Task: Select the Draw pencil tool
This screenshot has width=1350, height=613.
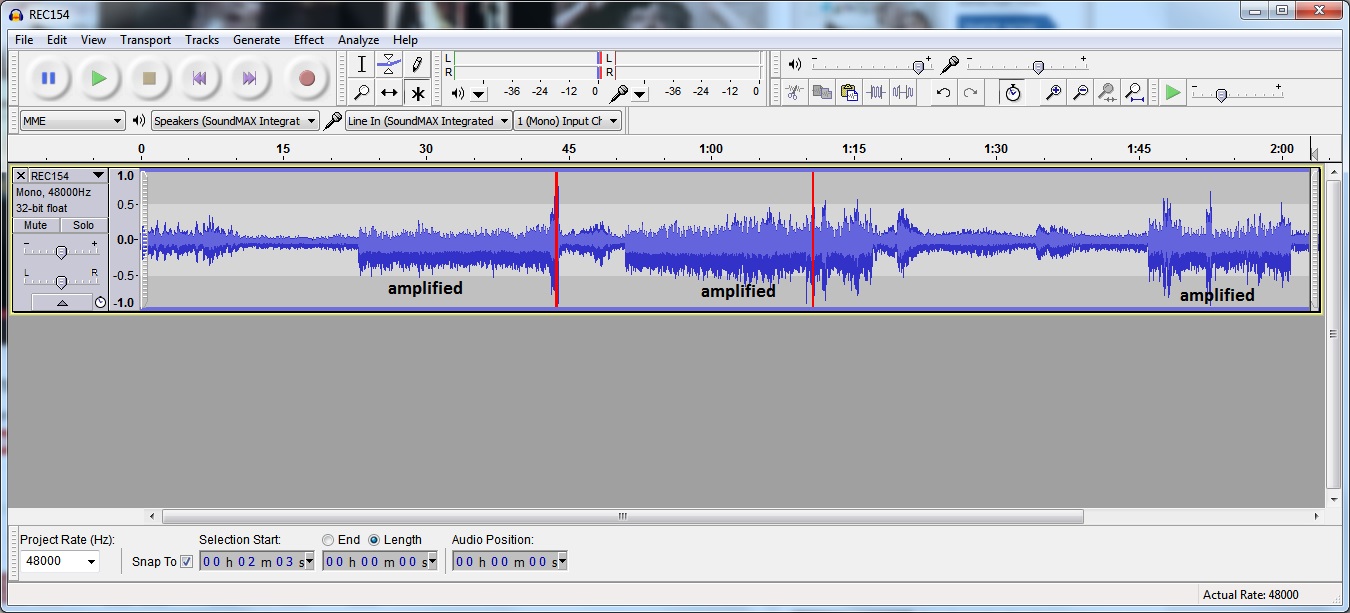Action: (417, 64)
